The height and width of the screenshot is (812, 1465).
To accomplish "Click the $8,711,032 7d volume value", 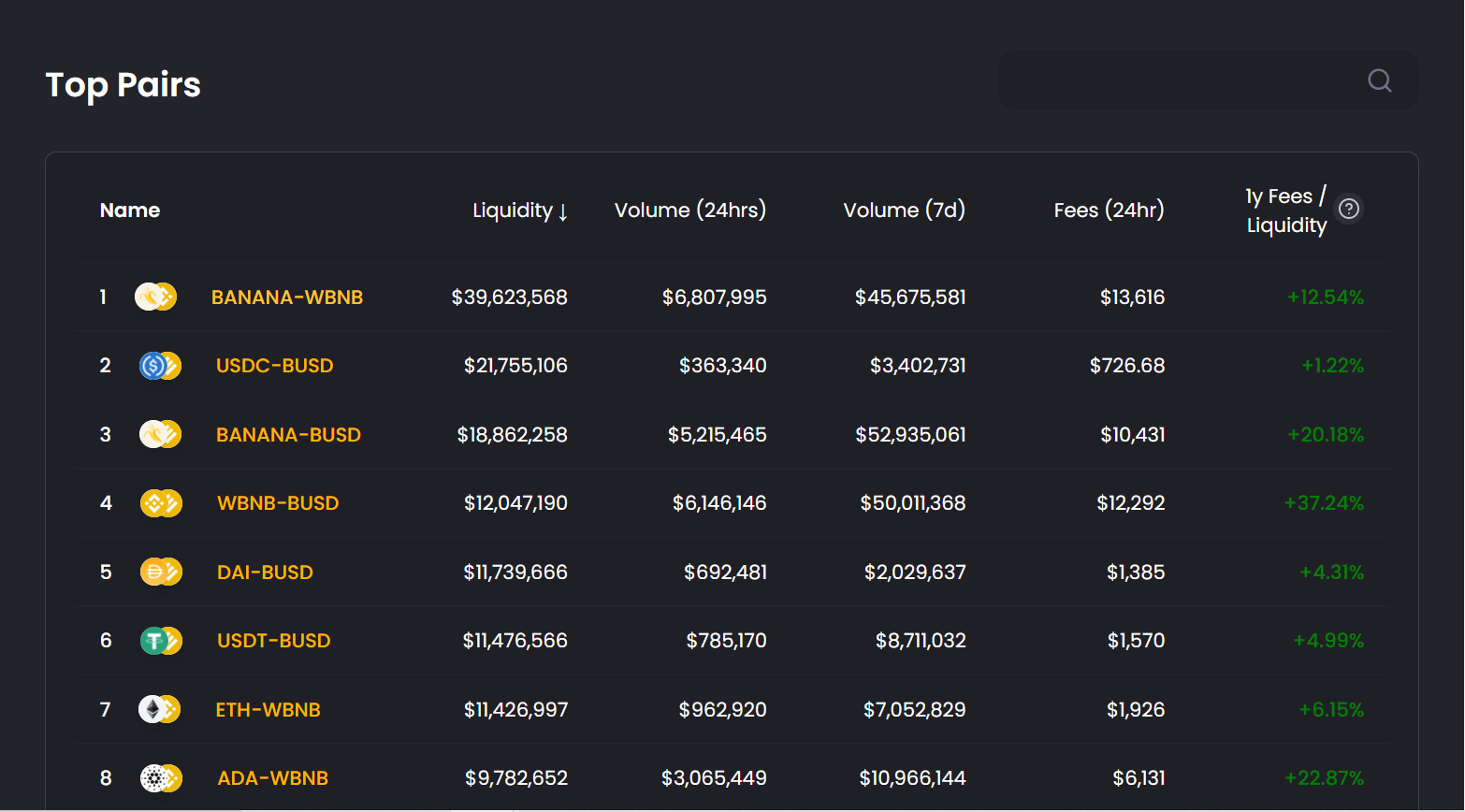I will 921,641.
